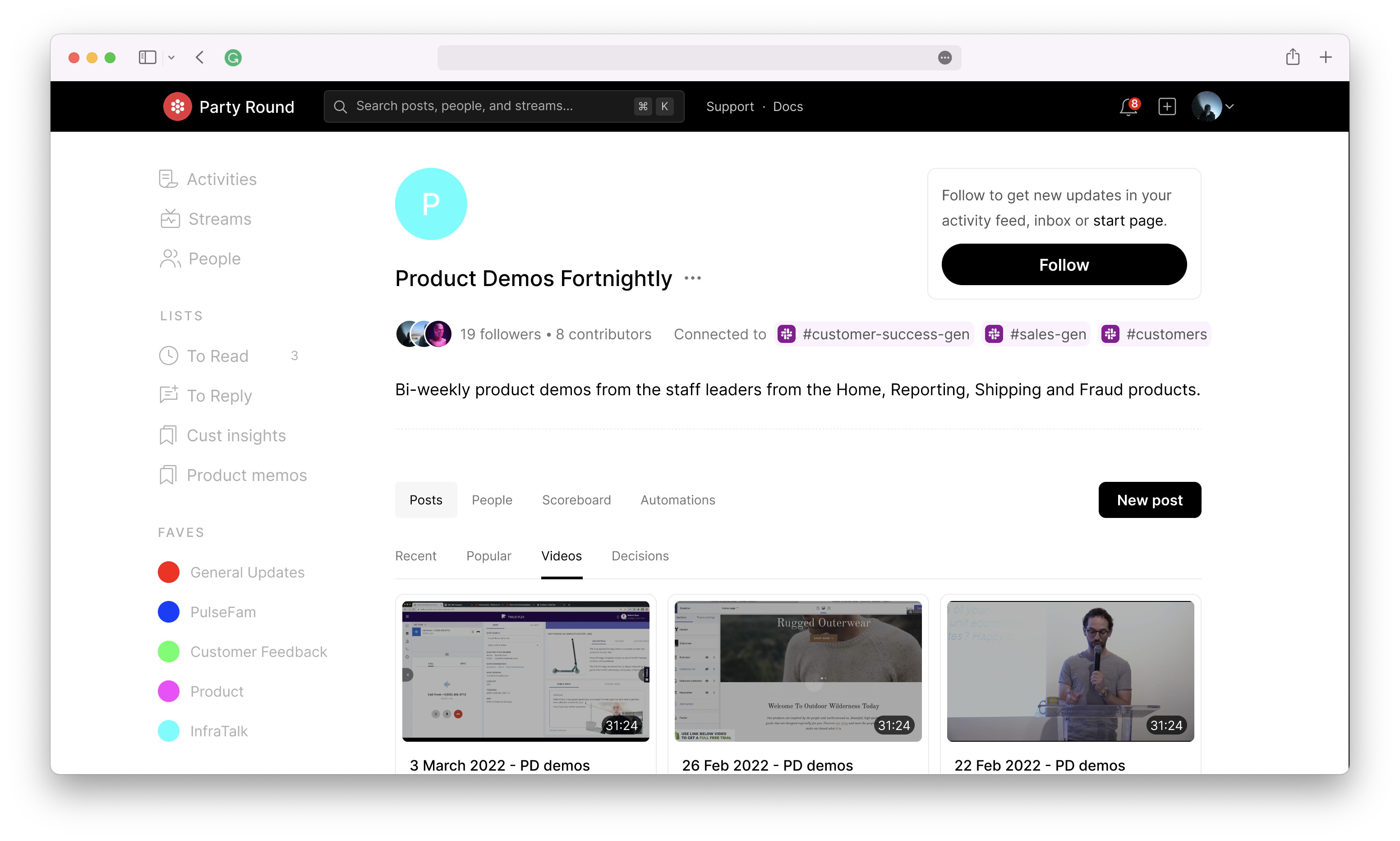This screenshot has width=1400, height=841.
Task: Open the notifications bell icon
Action: click(x=1128, y=107)
